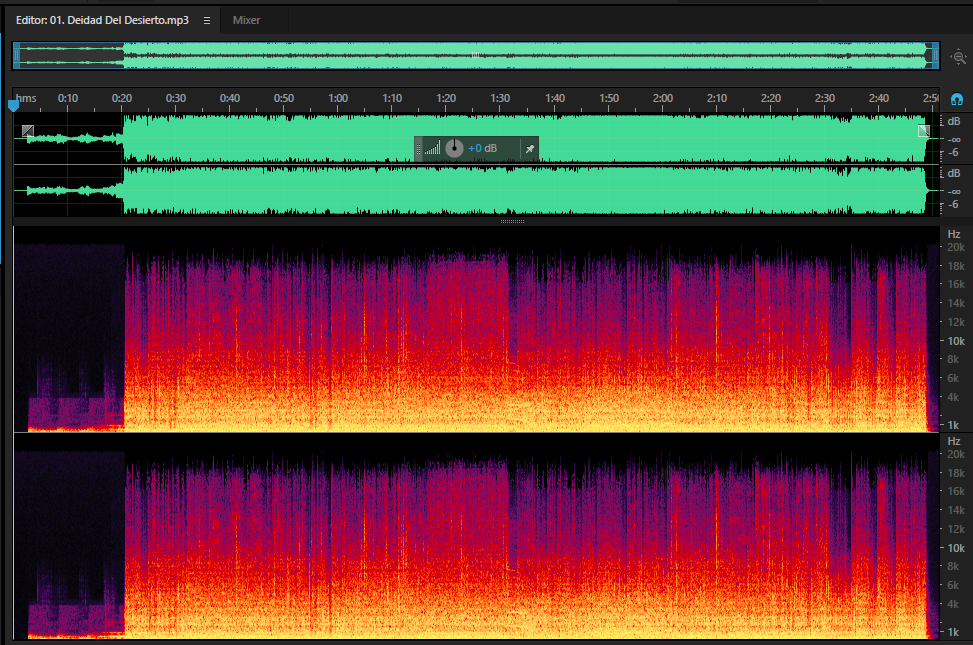Viewport: 973px width, 645px height.
Task: Open the Editor panel menu icon
Action: click(x=207, y=20)
